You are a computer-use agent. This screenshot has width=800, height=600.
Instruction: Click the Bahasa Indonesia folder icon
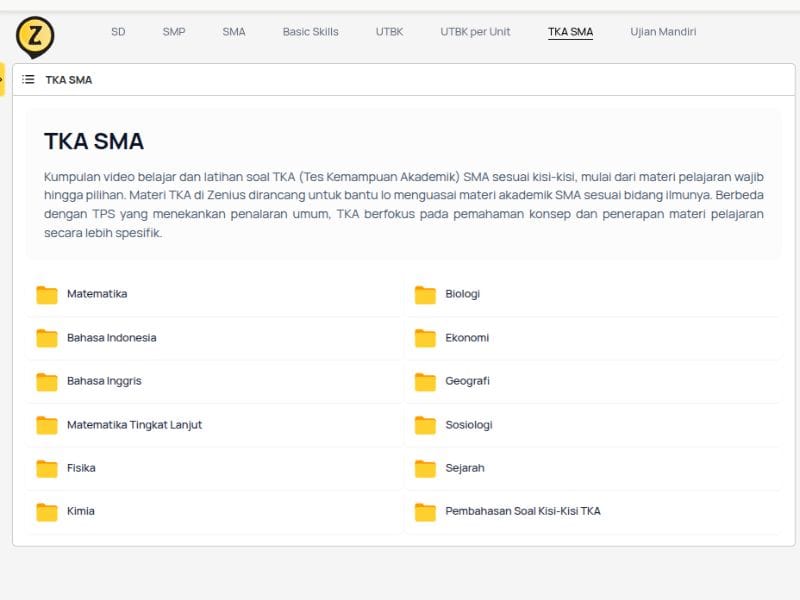point(47,338)
